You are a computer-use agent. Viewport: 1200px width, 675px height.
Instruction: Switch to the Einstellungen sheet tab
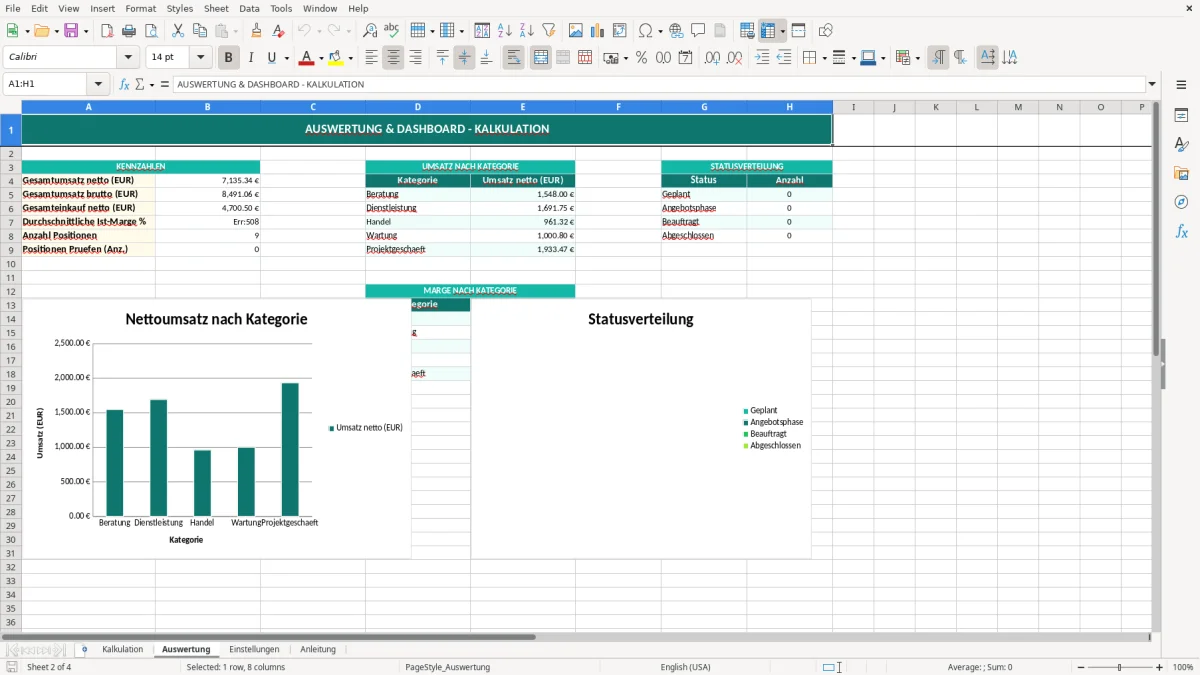[x=254, y=649]
